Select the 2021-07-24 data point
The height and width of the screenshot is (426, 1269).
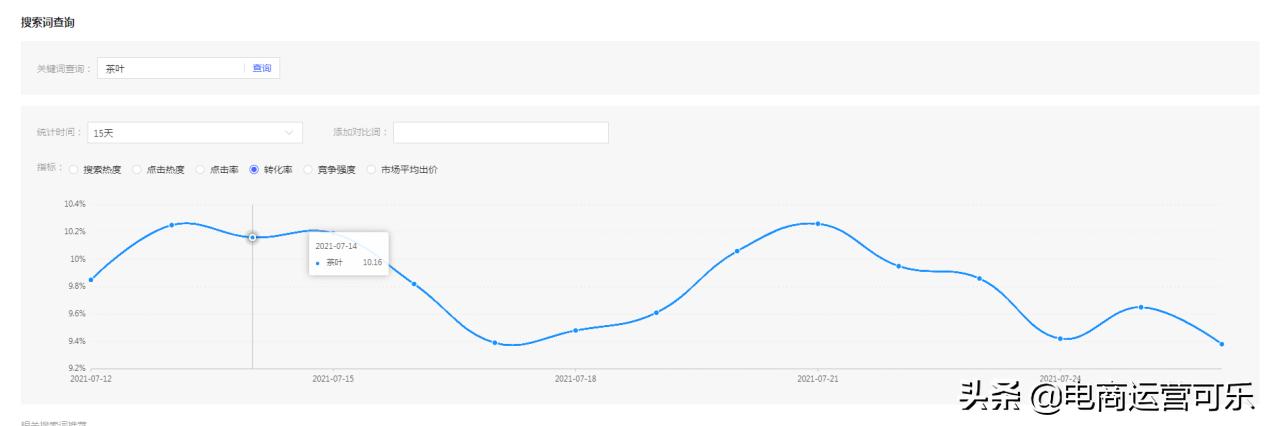[1060, 339]
